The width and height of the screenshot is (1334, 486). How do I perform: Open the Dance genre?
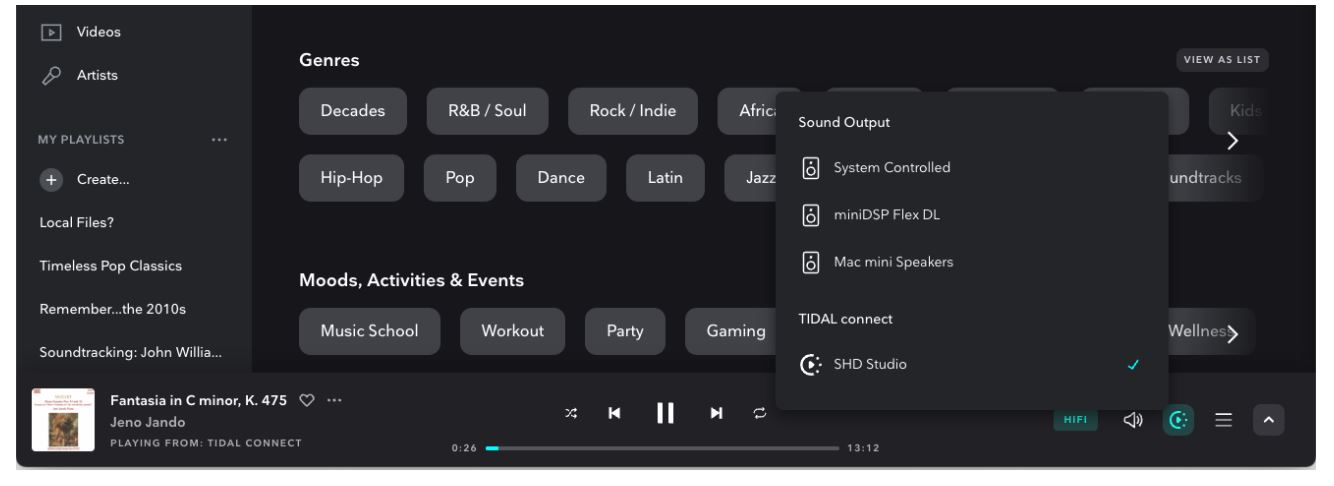pos(561,178)
